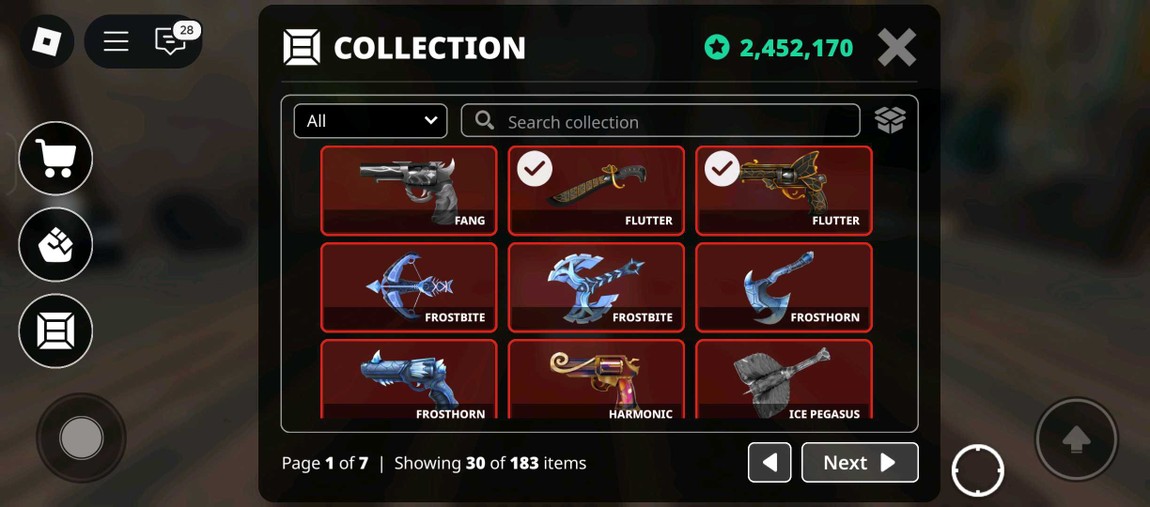Open the Roblox logo menu

point(46,42)
